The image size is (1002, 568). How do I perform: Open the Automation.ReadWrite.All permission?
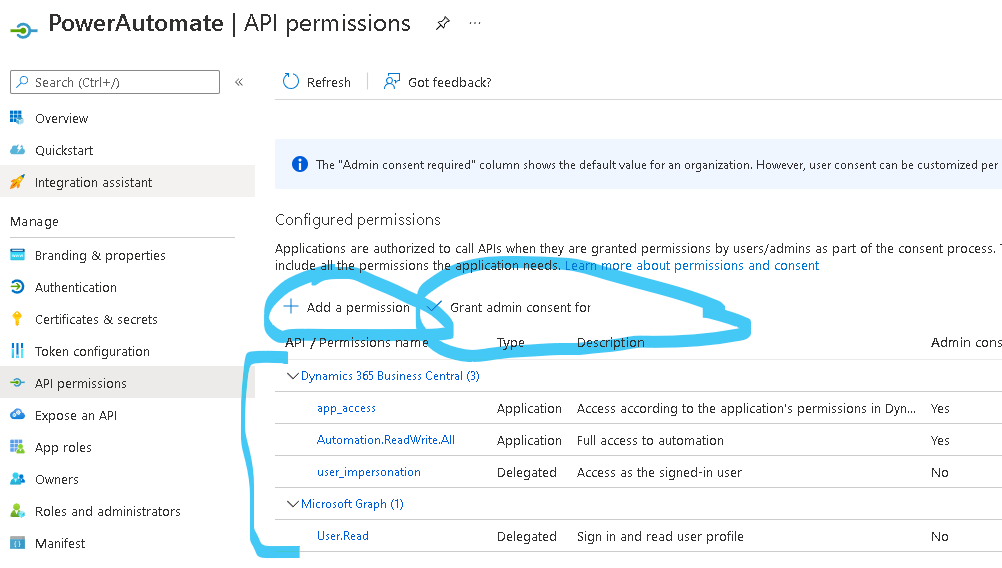pos(385,440)
